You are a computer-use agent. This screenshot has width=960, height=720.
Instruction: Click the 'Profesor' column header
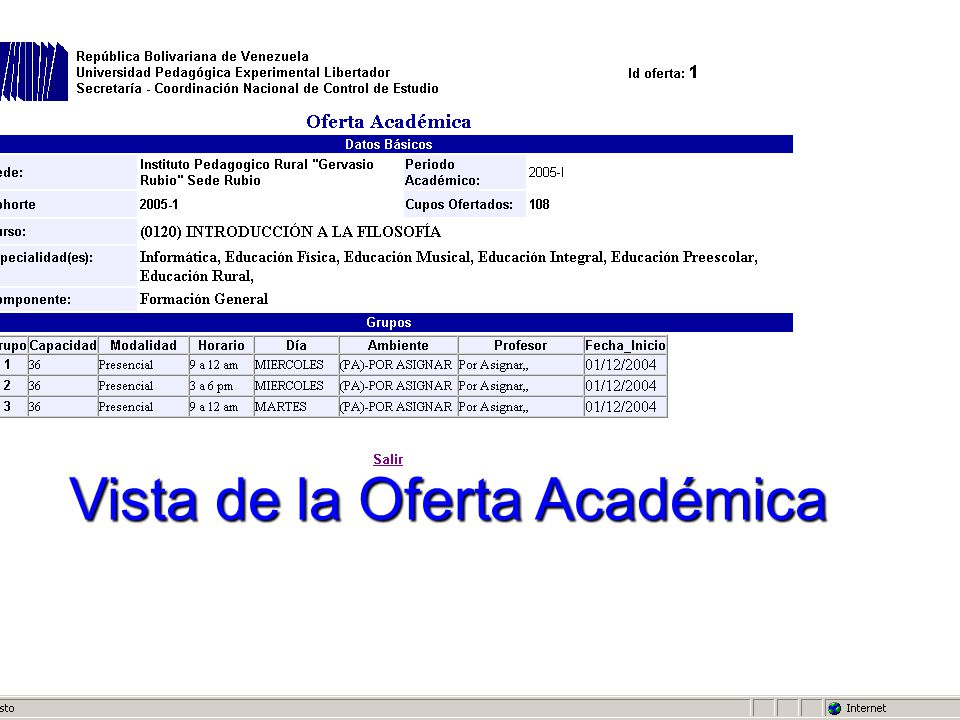520,345
